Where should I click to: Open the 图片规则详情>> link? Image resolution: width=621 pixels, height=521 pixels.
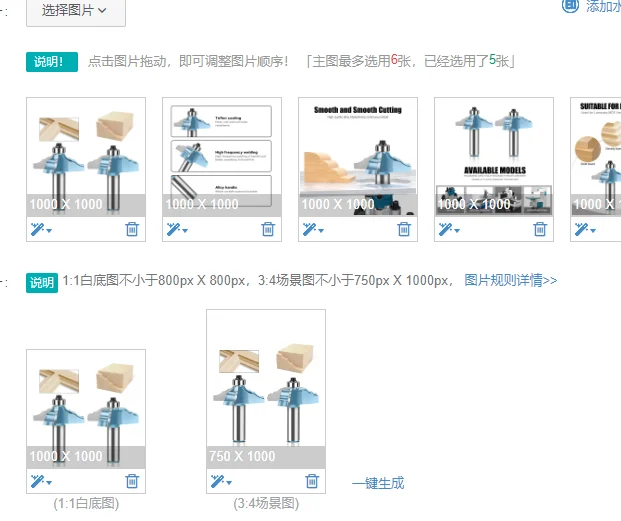point(511,280)
